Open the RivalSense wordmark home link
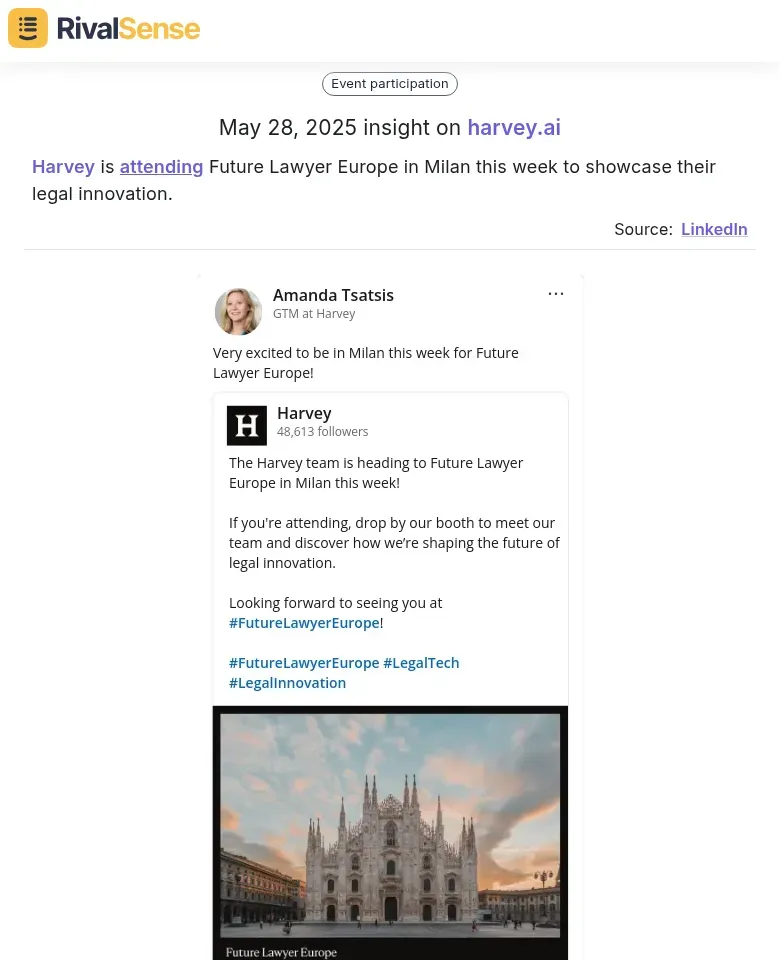 pyautogui.click(x=129, y=28)
